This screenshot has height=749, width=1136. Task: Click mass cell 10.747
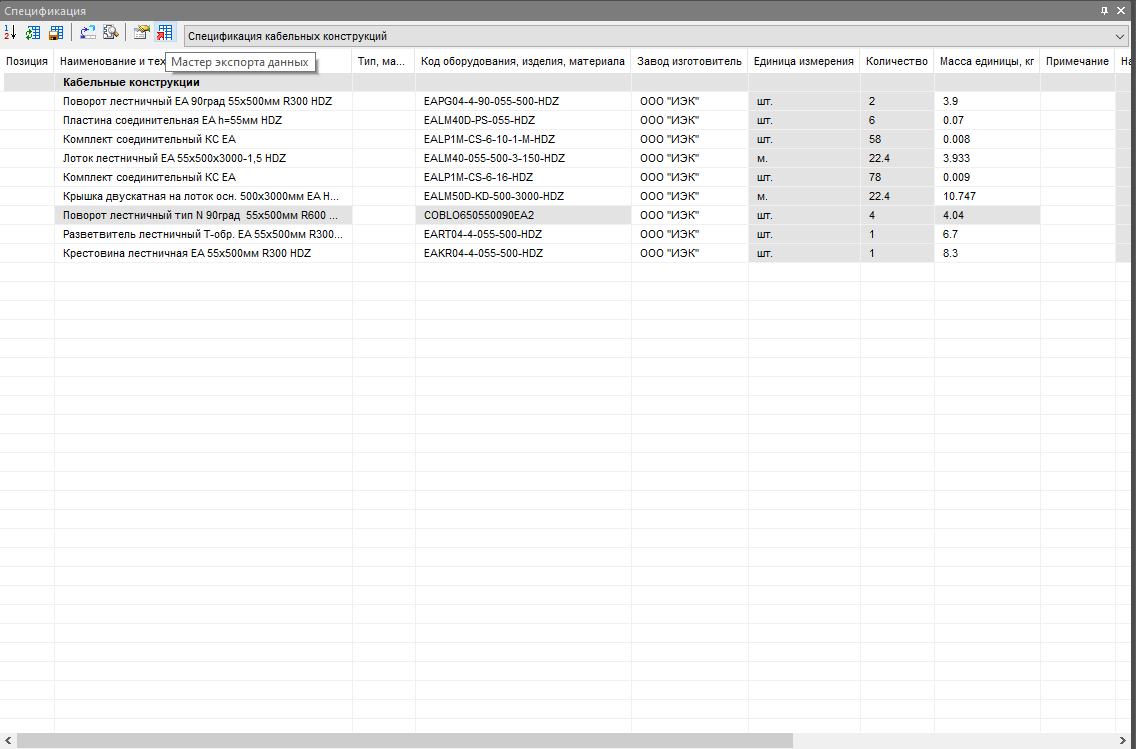(x=987, y=196)
